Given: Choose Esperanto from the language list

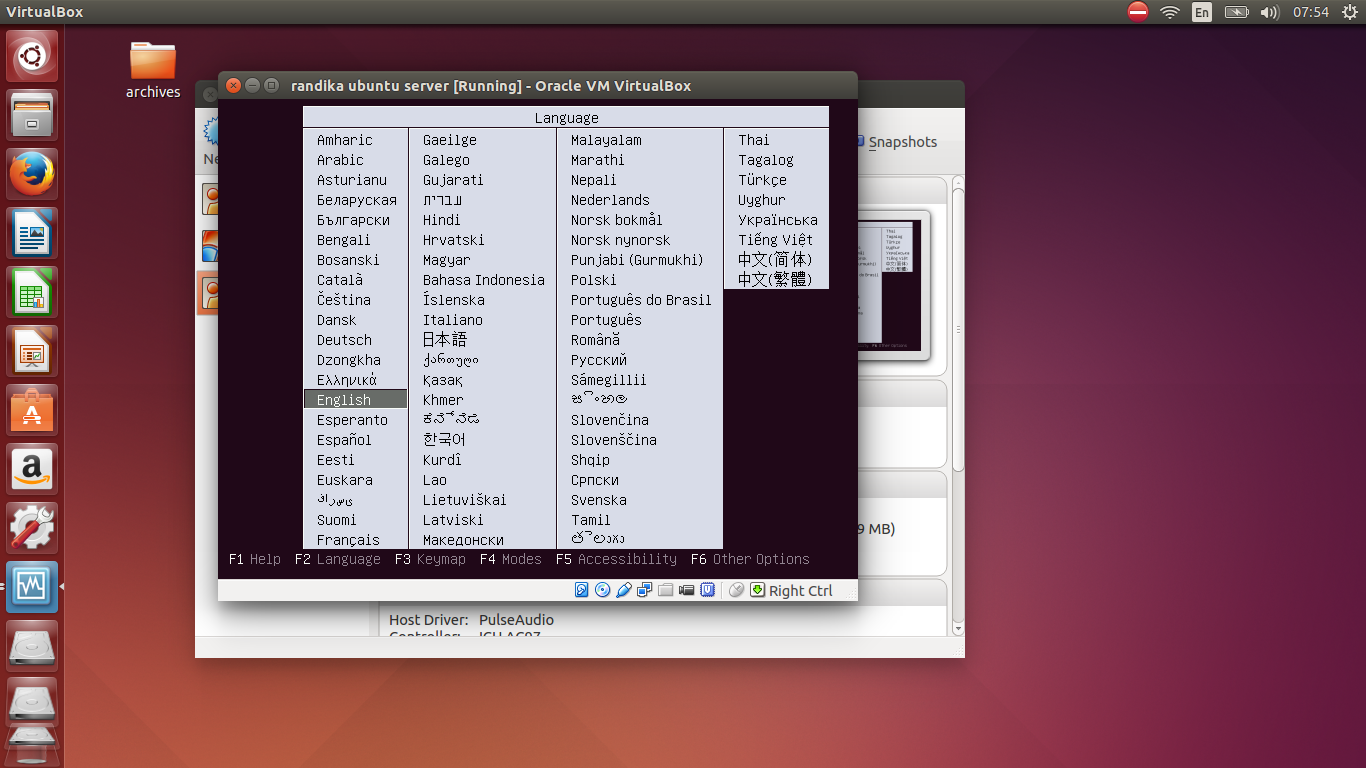Looking at the screenshot, I should (352, 420).
